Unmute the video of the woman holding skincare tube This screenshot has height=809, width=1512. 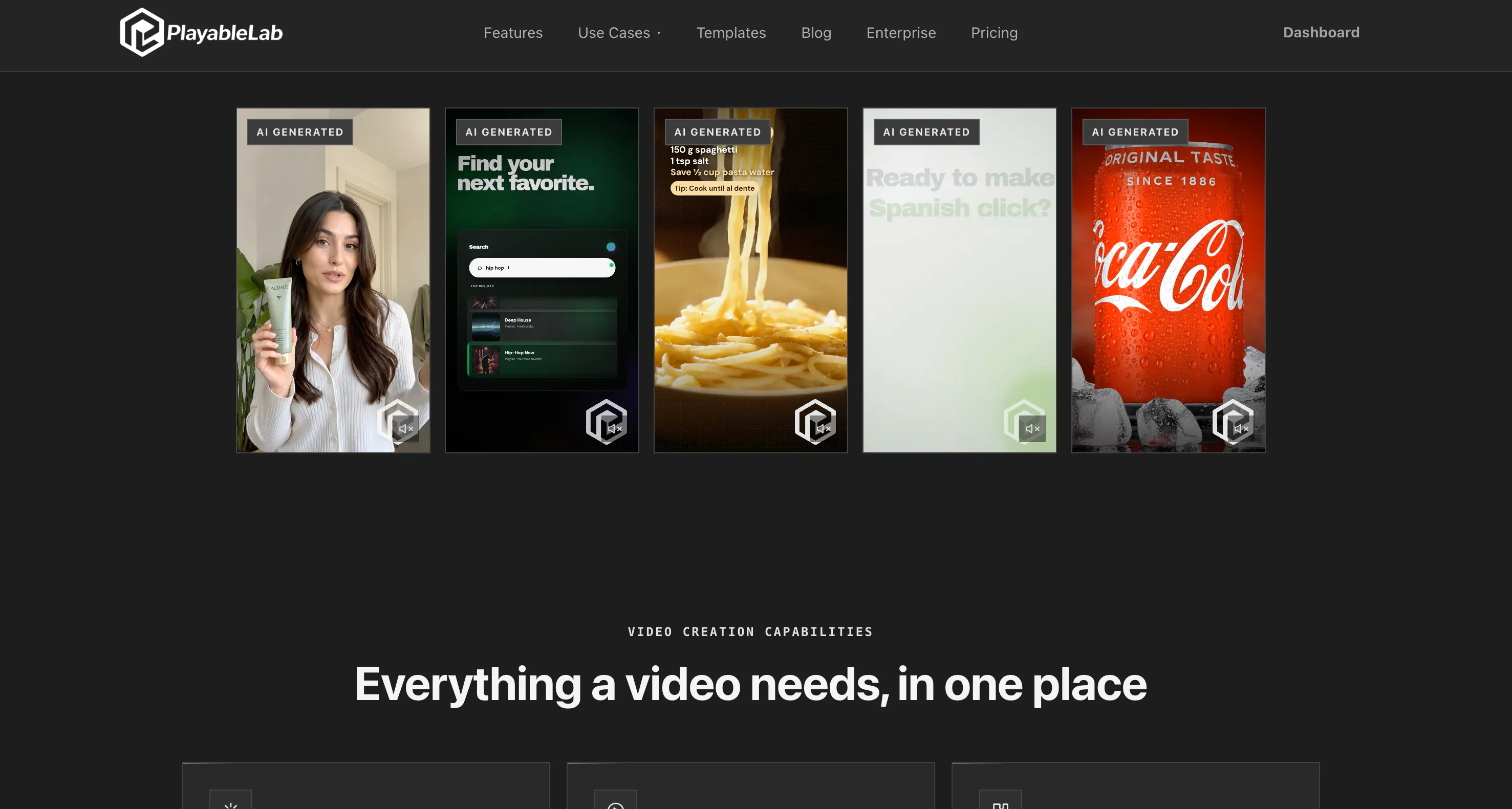(405, 429)
